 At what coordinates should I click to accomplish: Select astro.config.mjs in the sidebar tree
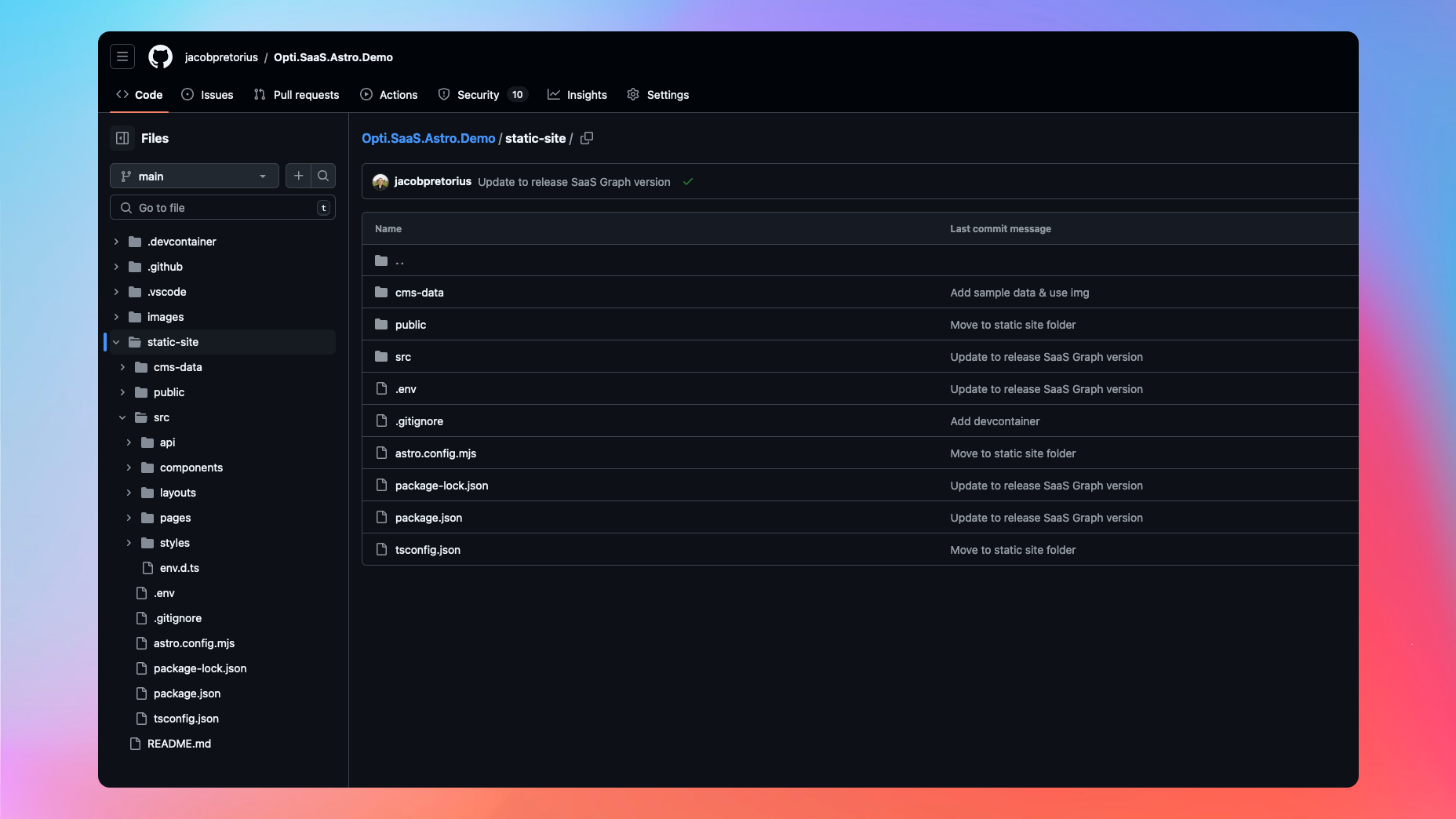click(194, 643)
